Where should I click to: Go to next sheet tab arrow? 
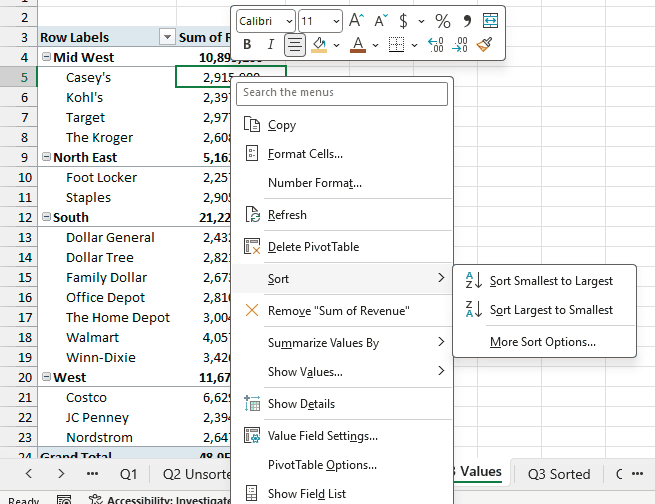click(61, 474)
